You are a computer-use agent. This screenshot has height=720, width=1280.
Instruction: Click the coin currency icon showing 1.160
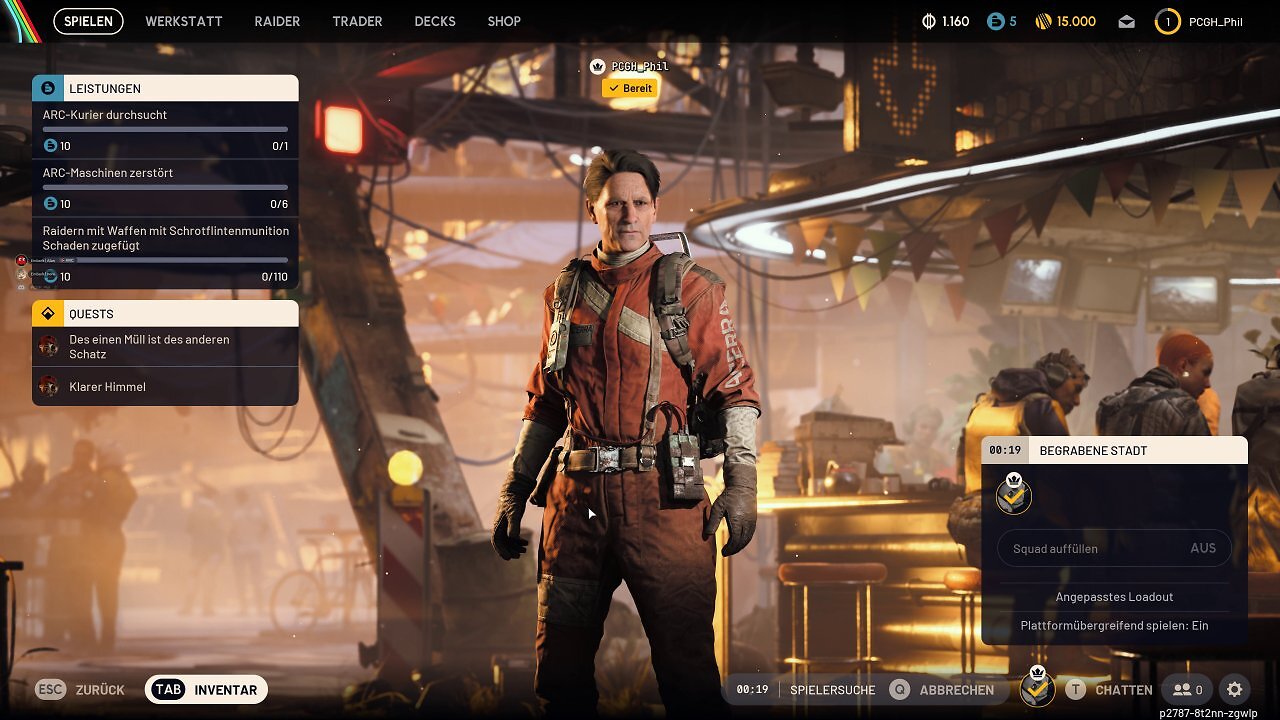tap(928, 21)
